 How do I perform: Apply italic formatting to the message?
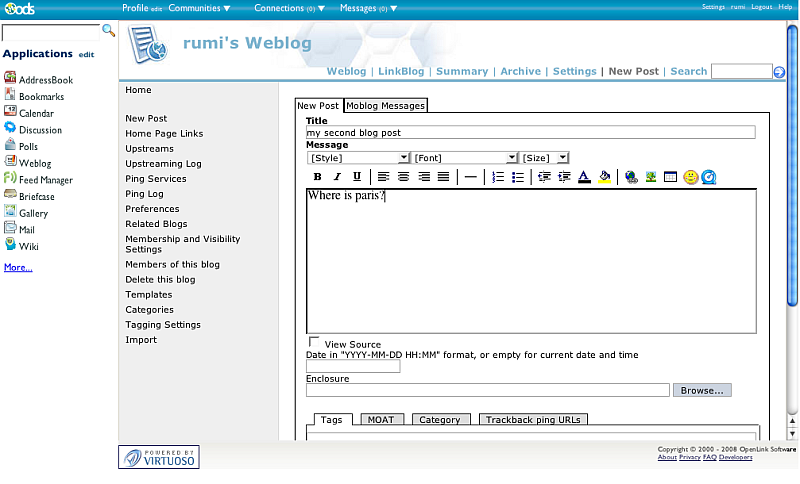pos(337,177)
